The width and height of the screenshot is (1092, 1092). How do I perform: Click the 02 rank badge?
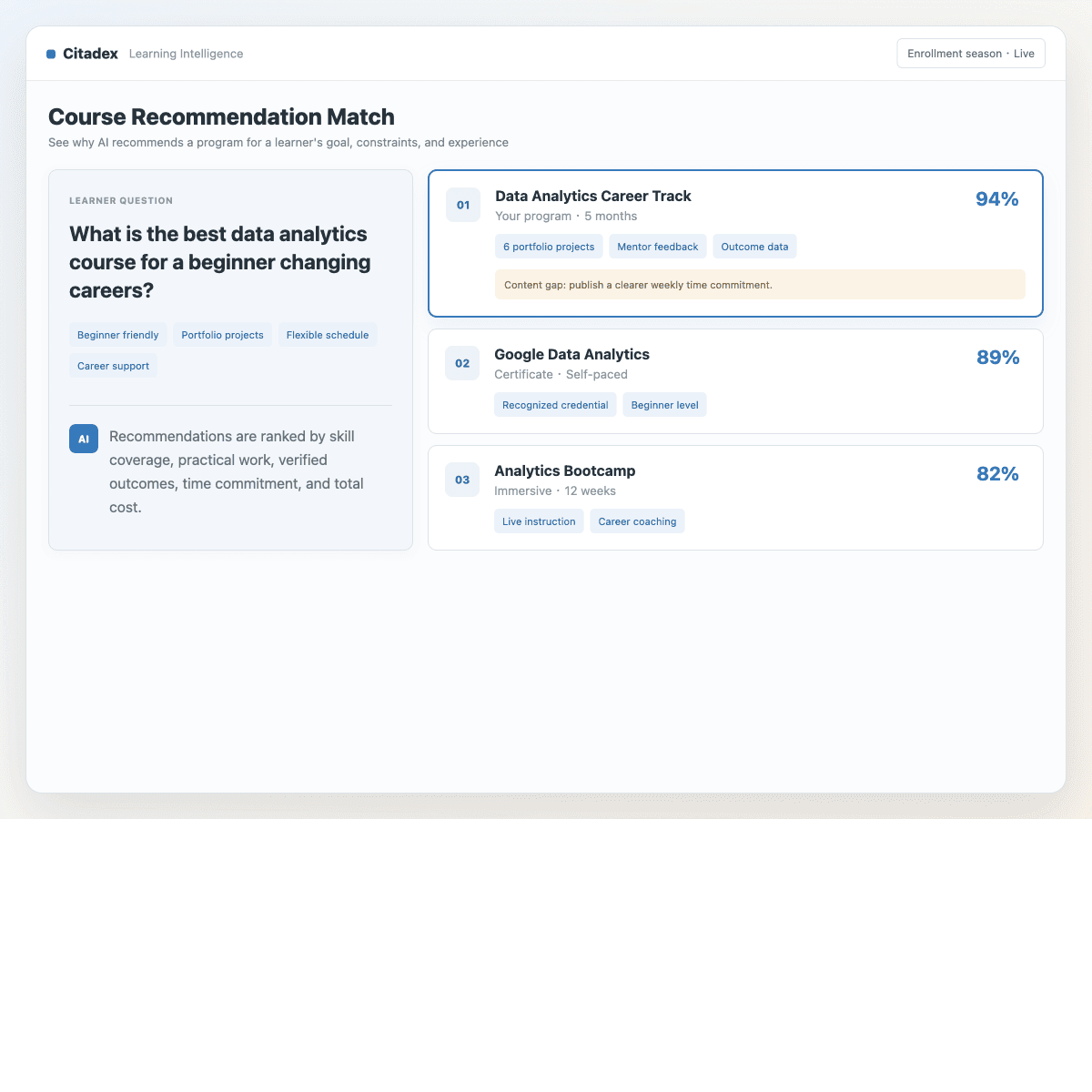click(x=462, y=363)
